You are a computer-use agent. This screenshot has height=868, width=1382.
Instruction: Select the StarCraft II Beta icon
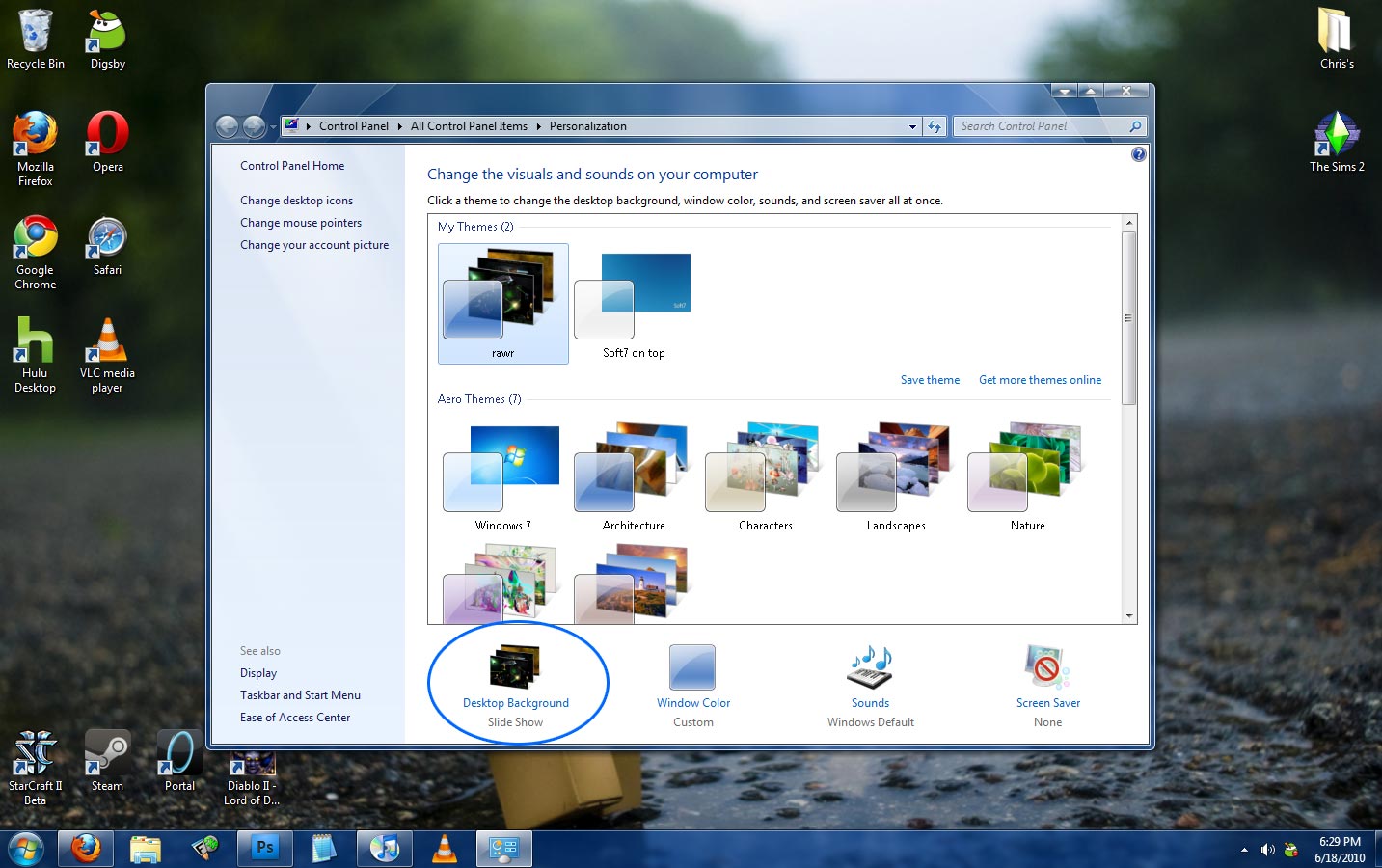tap(35, 768)
